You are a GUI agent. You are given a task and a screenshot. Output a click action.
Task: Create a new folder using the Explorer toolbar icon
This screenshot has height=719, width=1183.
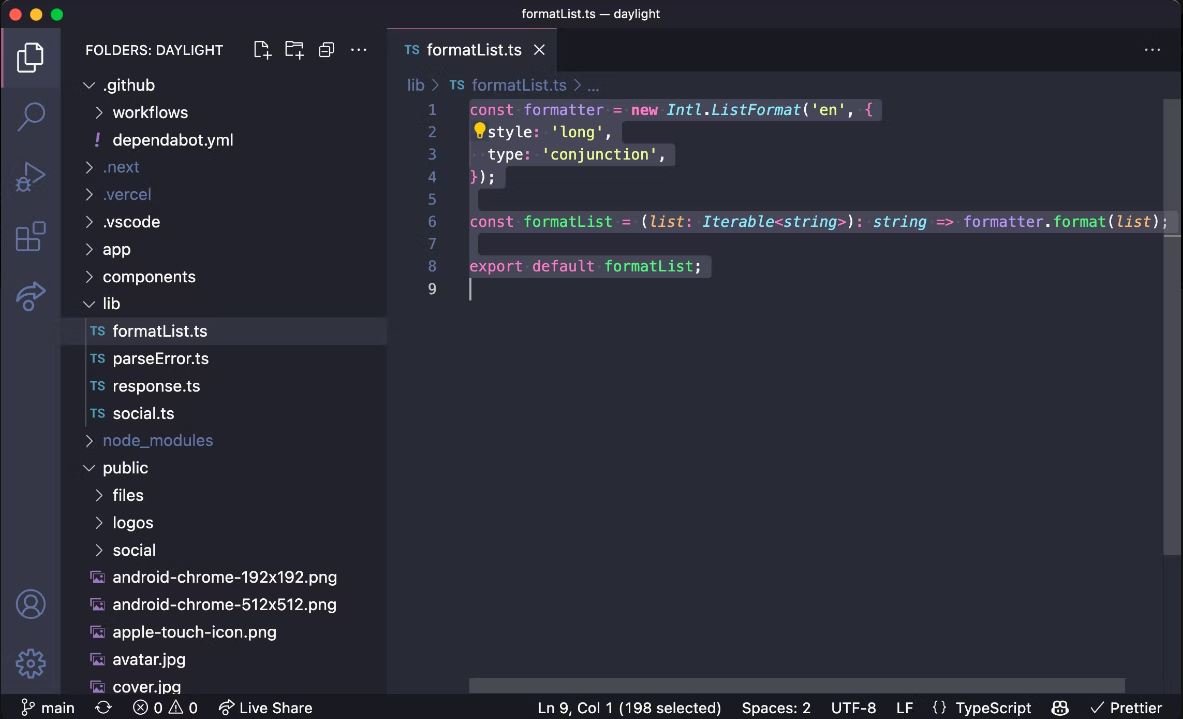click(294, 49)
